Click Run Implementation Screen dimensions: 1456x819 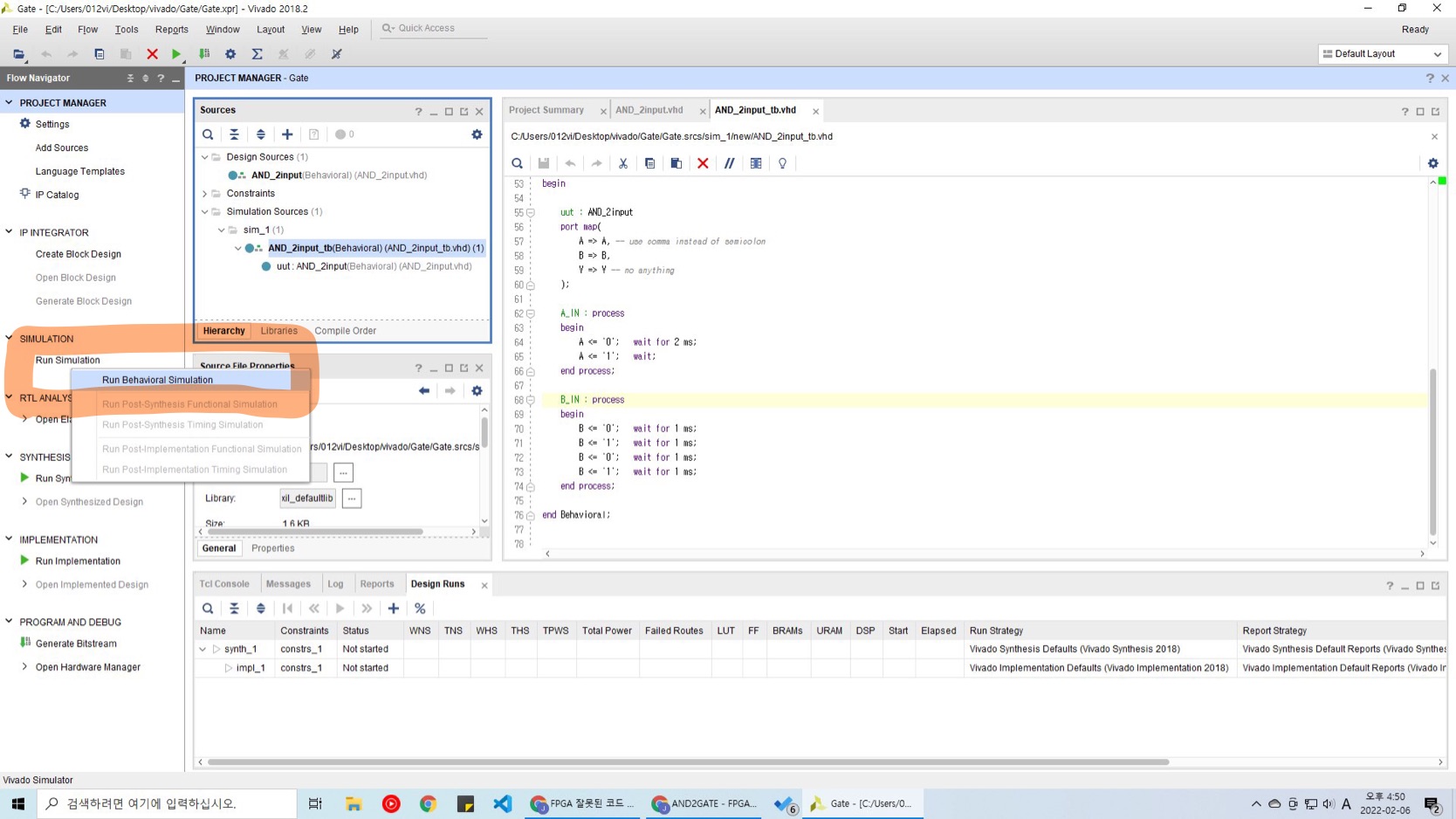click(x=78, y=561)
